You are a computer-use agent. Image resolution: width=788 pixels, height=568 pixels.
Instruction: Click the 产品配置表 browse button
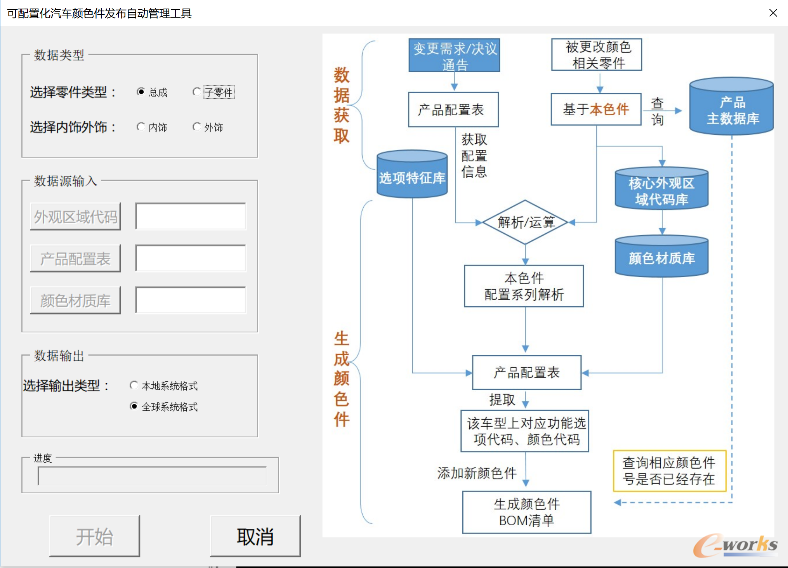tap(75, 258)
